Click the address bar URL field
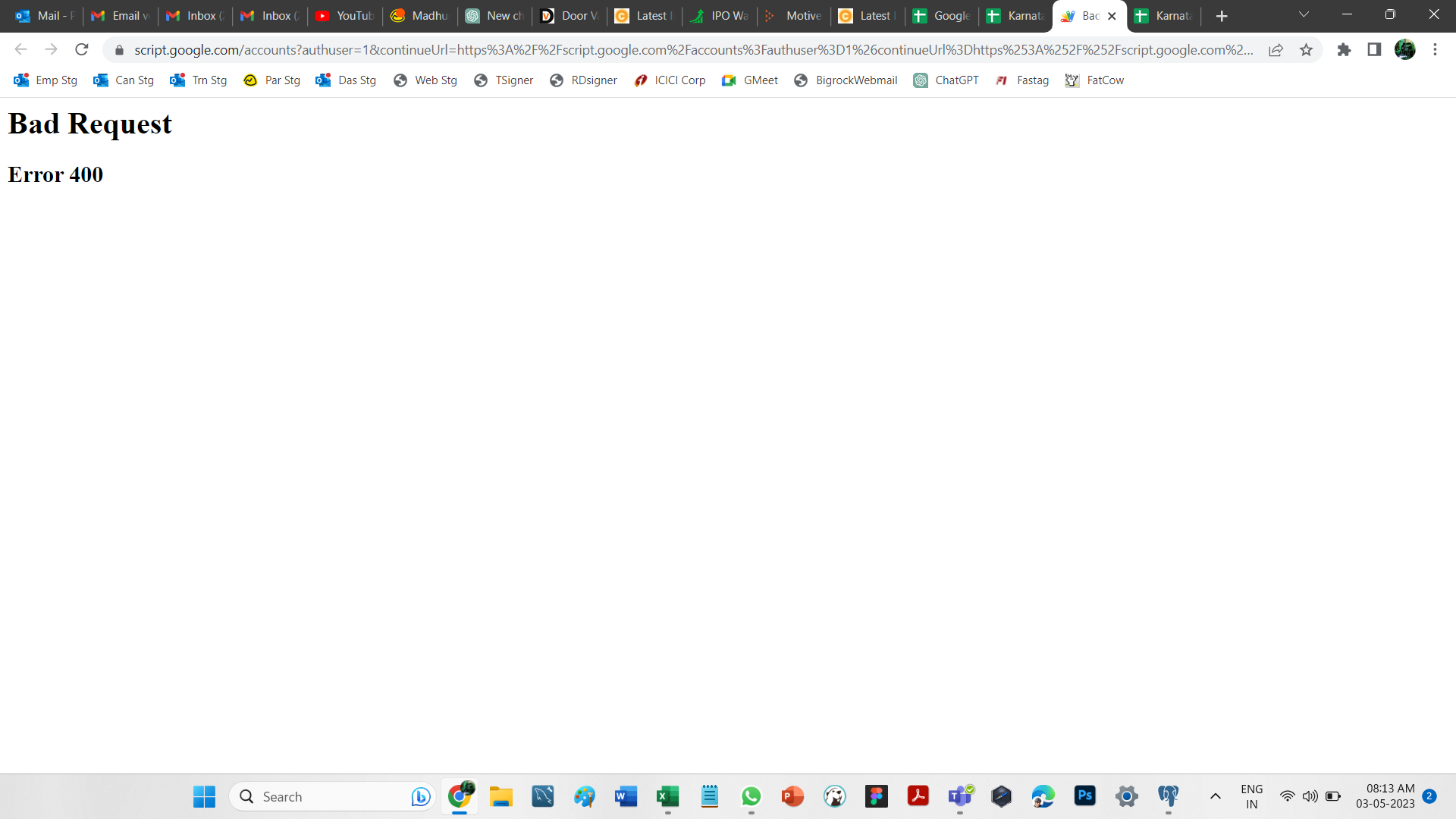1456x819 pixels. [x=682, y=50]
